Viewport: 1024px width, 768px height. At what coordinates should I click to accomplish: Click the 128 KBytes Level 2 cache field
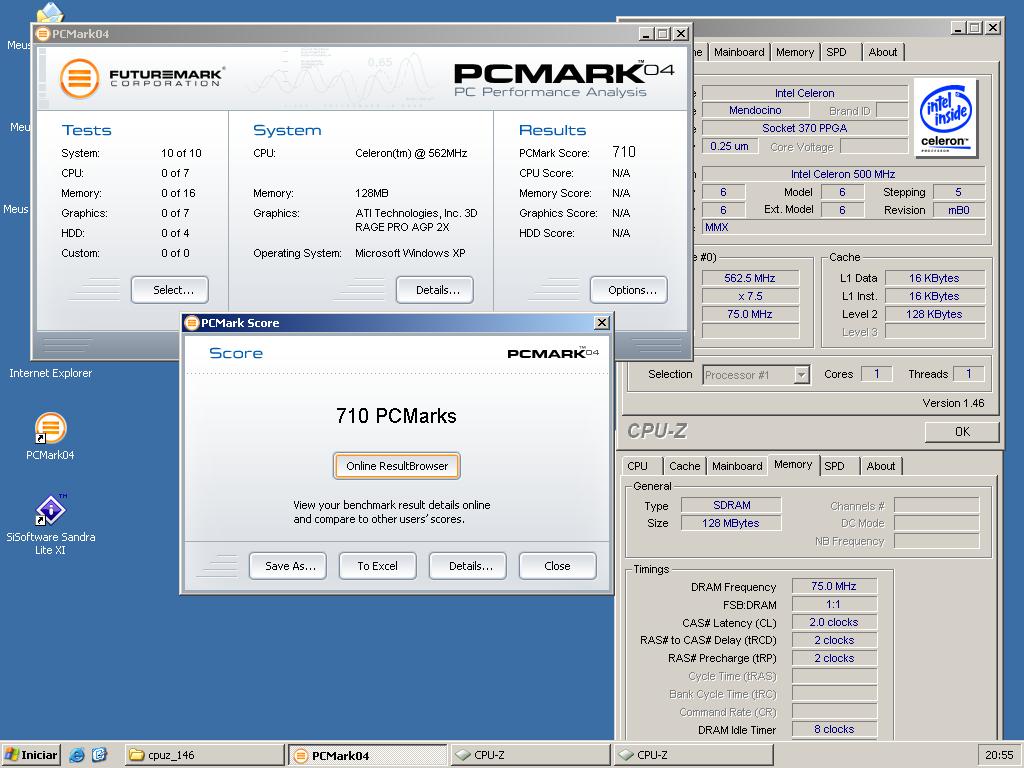(x=935, y=314)
